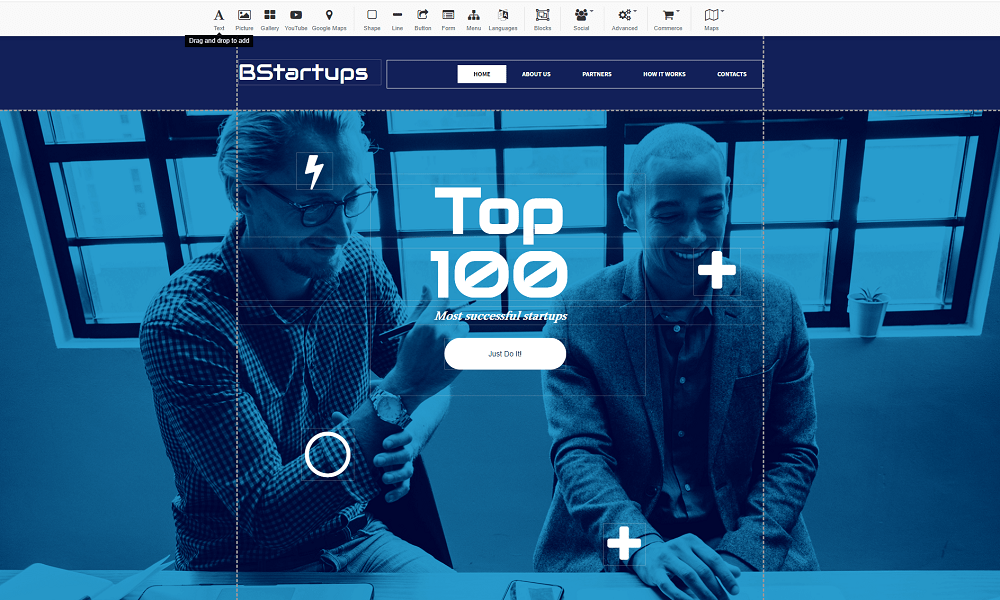
Task: Click the PARTNERS menu item
Action: click(597, 74)
